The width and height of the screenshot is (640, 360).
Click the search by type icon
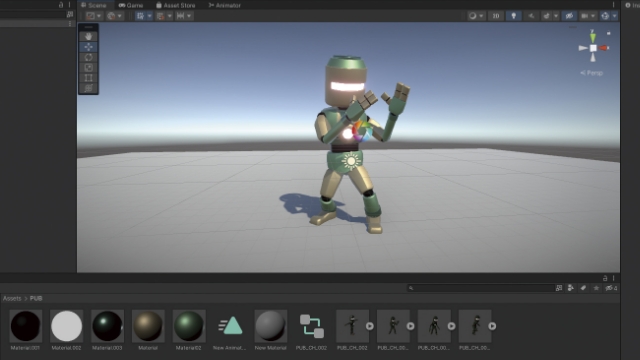pos(571,288)
